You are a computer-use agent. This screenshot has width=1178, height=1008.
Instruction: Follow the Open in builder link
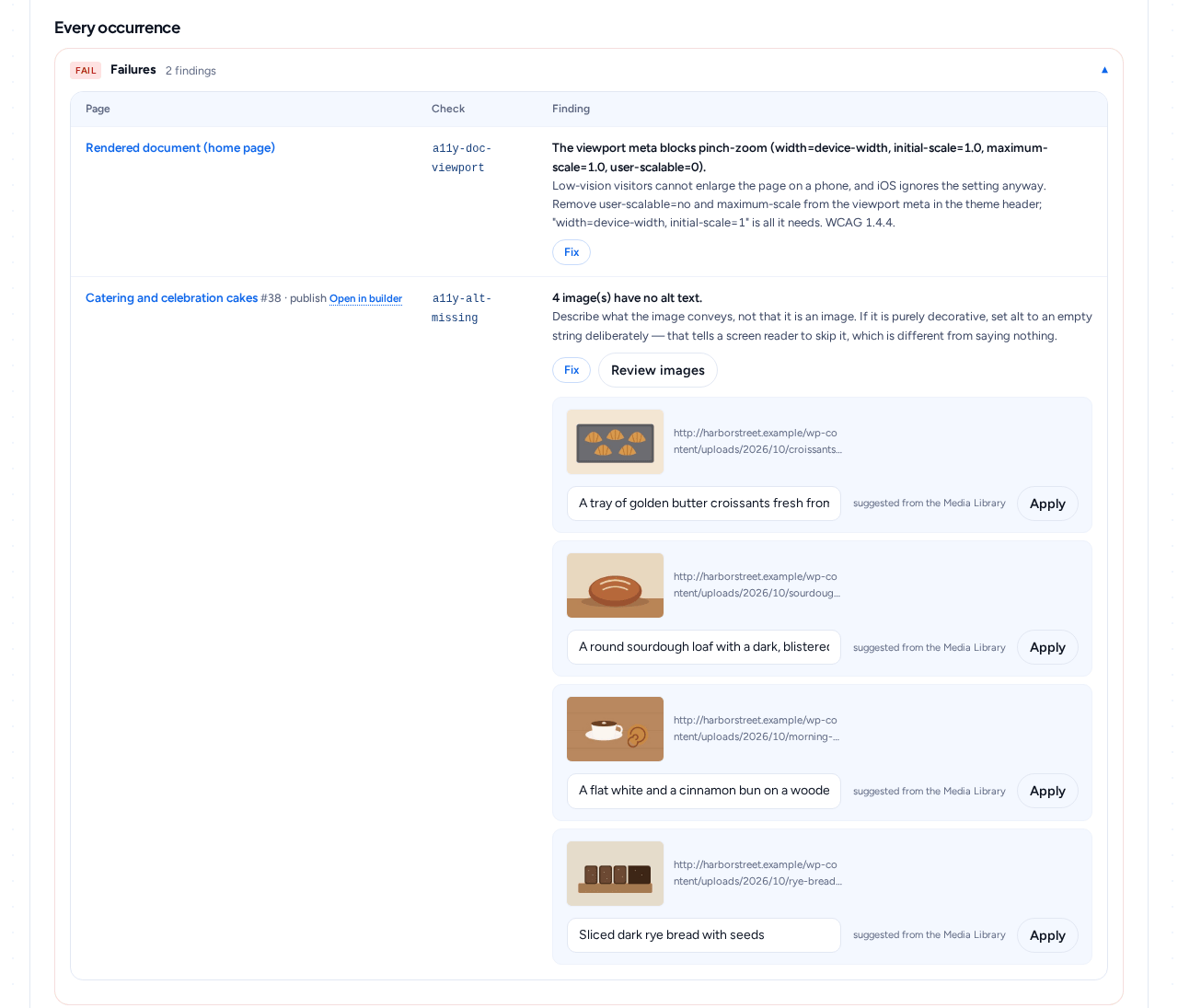tap(365, 299)
